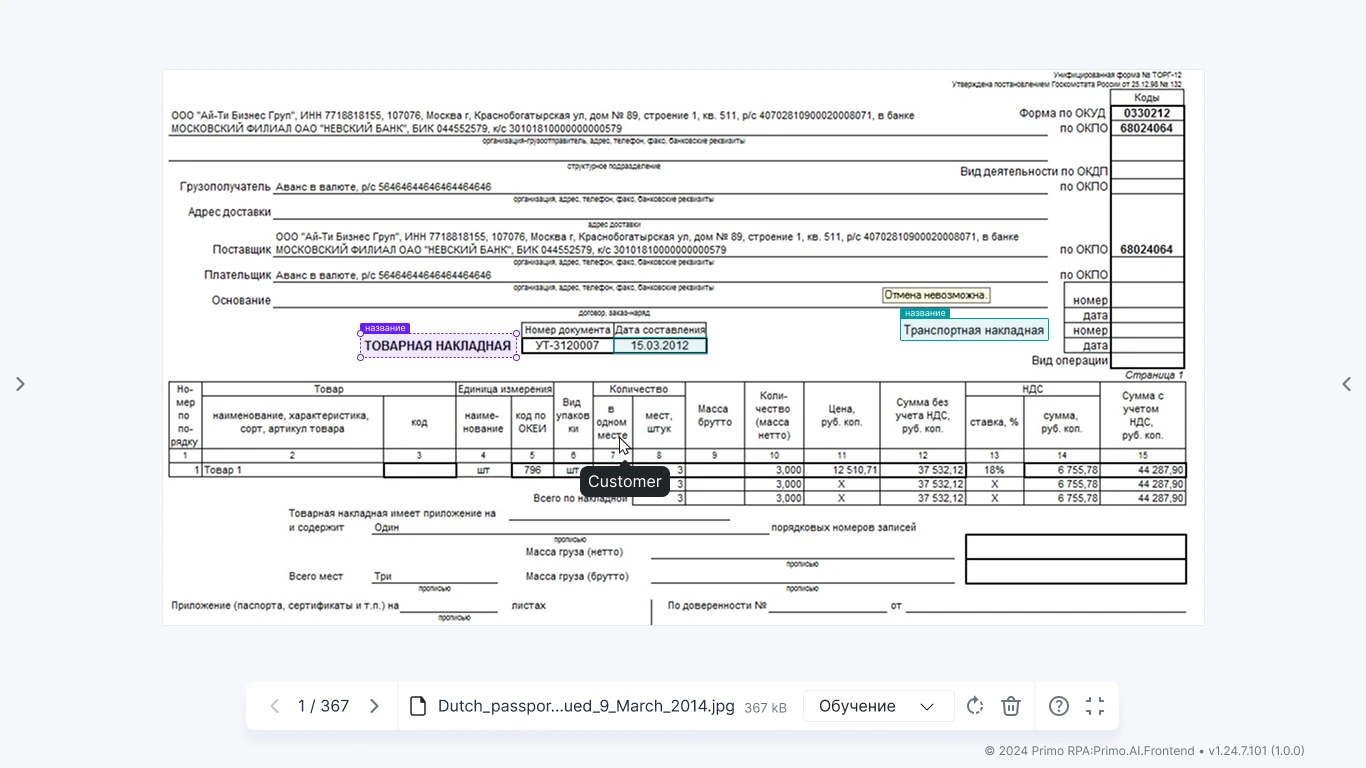Image resolution: width=1366 pixels, height=768 pixels.
Task: Click the Адрес доставки label
Action: click(229, 212)
